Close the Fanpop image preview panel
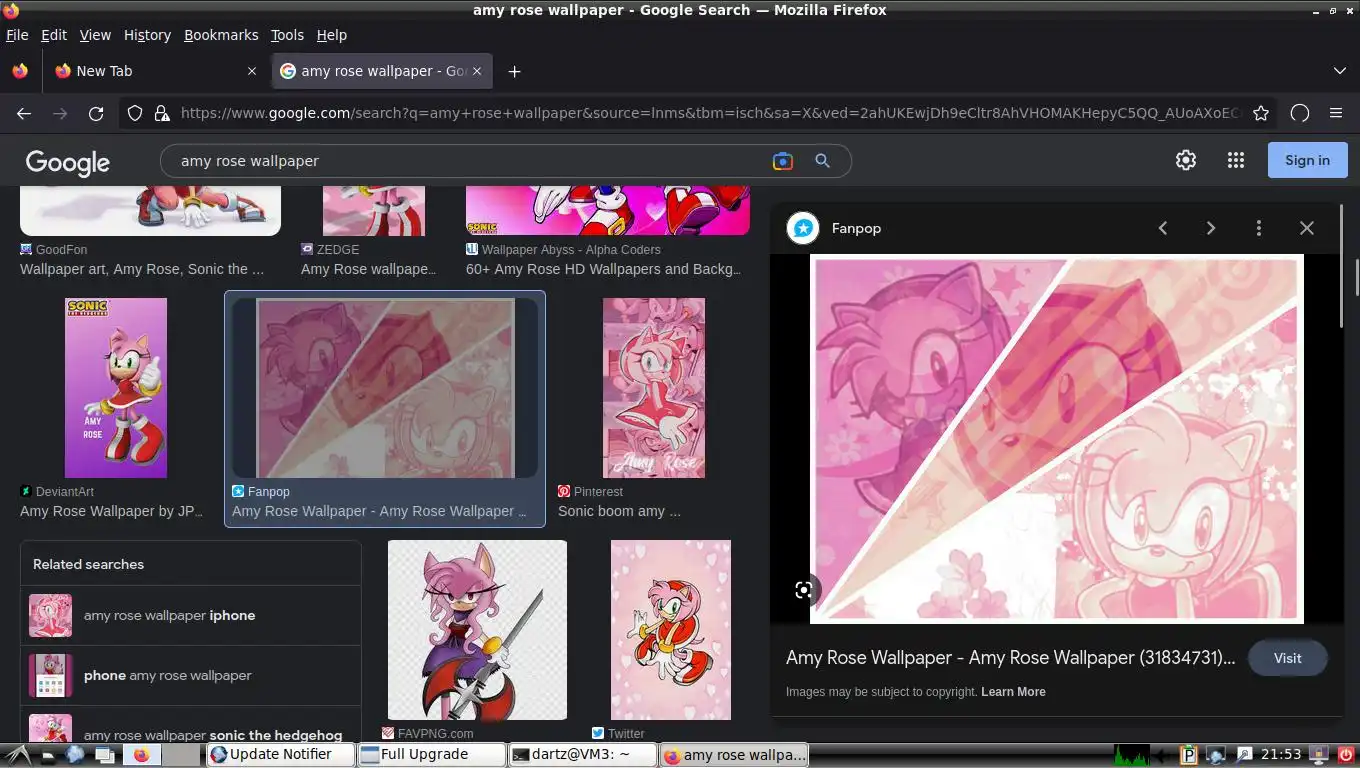1360x768 pixels. pyautogui.click(x=1307, y=228)
